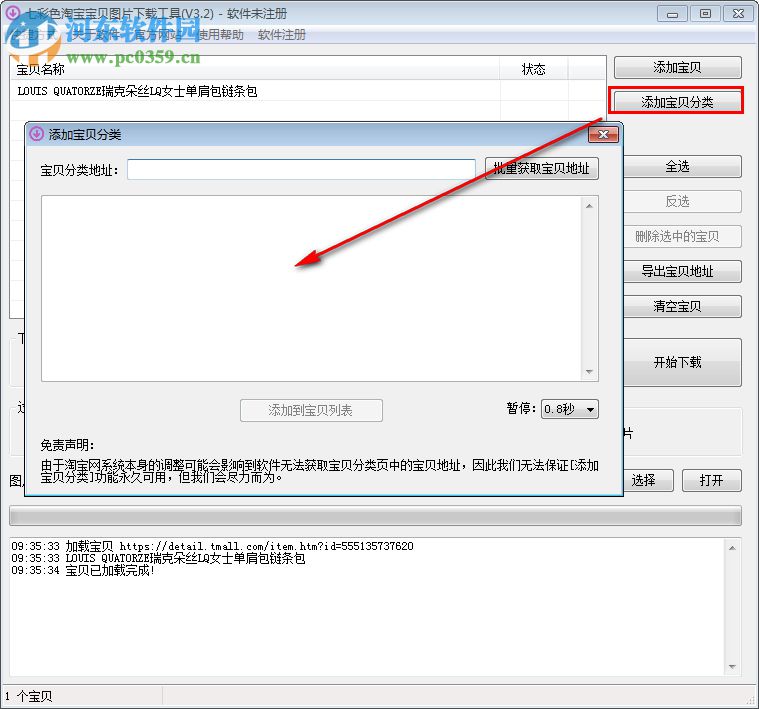Click the log panel scroll down arrow
This screenshot has width=759, height=709.
(732, 667)
